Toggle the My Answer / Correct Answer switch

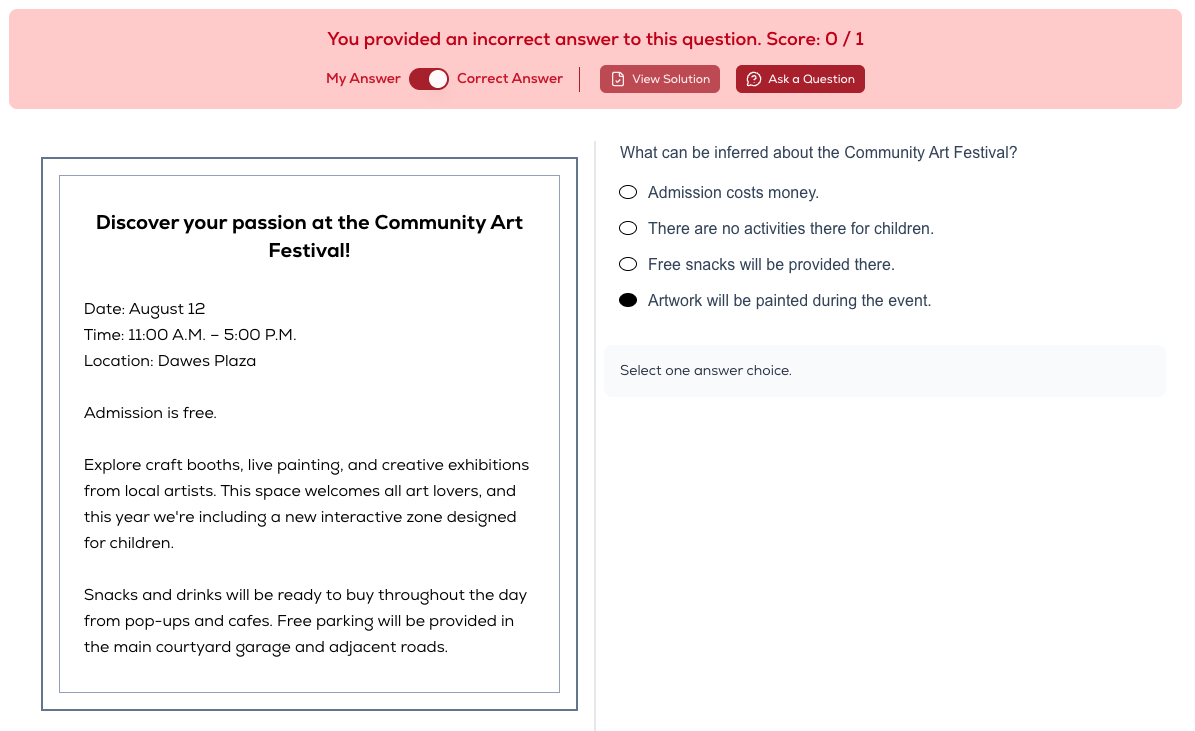429,79
